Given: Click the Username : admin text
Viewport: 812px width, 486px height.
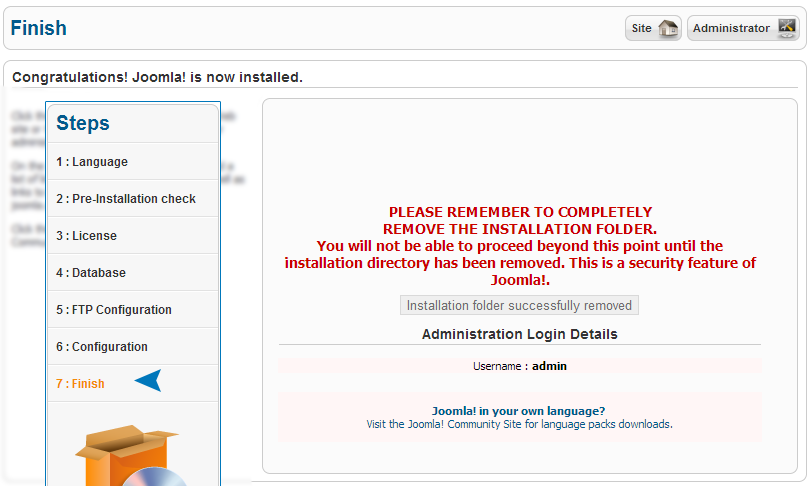Looking at the screenshot, I should (519, 366).
